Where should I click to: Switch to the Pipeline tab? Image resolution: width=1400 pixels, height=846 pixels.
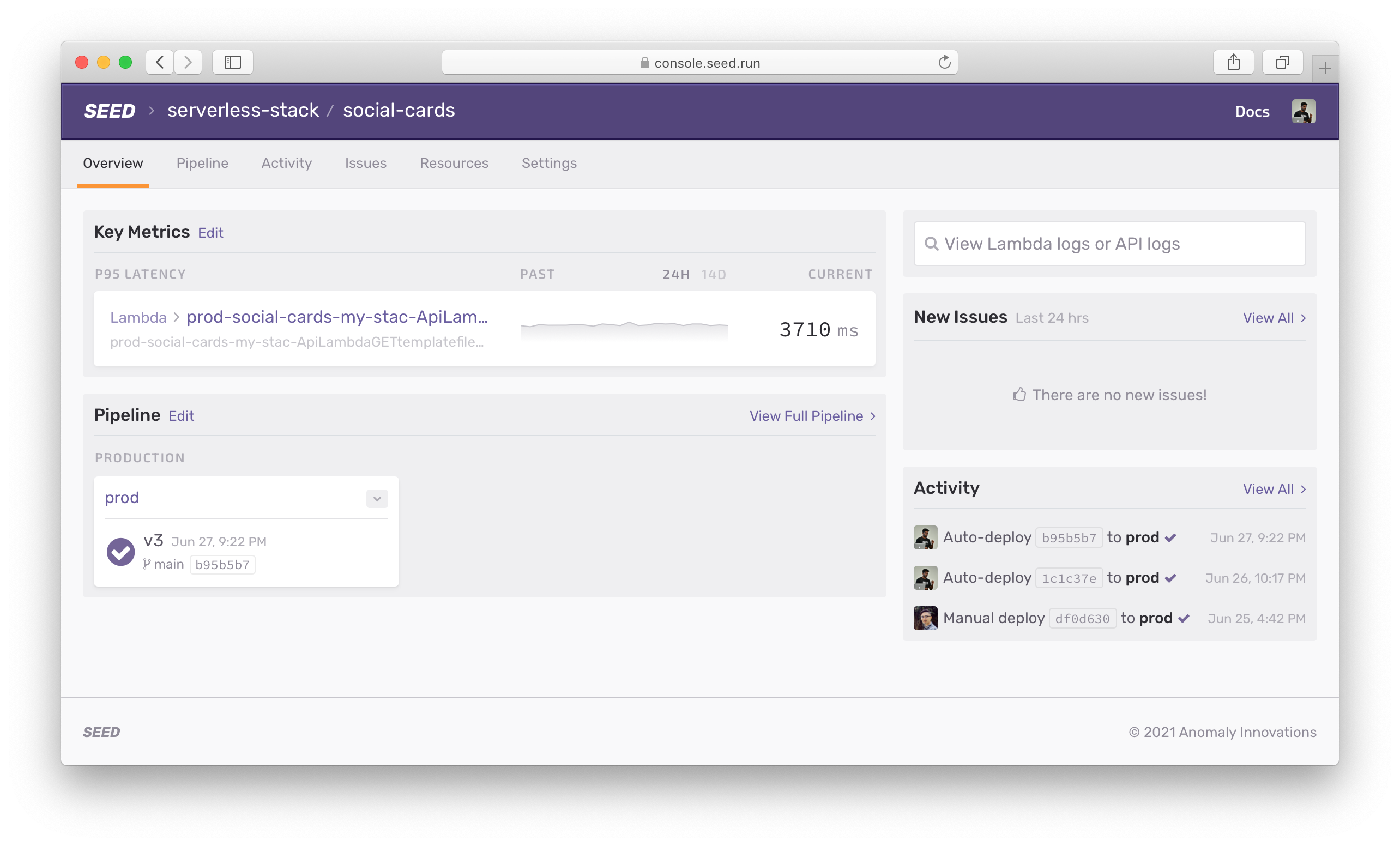(x=201, y=163)
